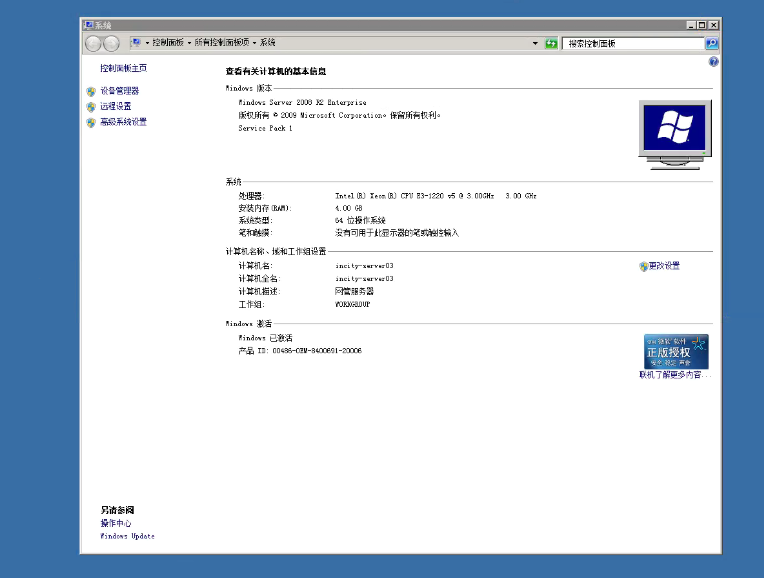Maximize the 系统 window
Screen dimensions: 764x578
coord(702,25)
